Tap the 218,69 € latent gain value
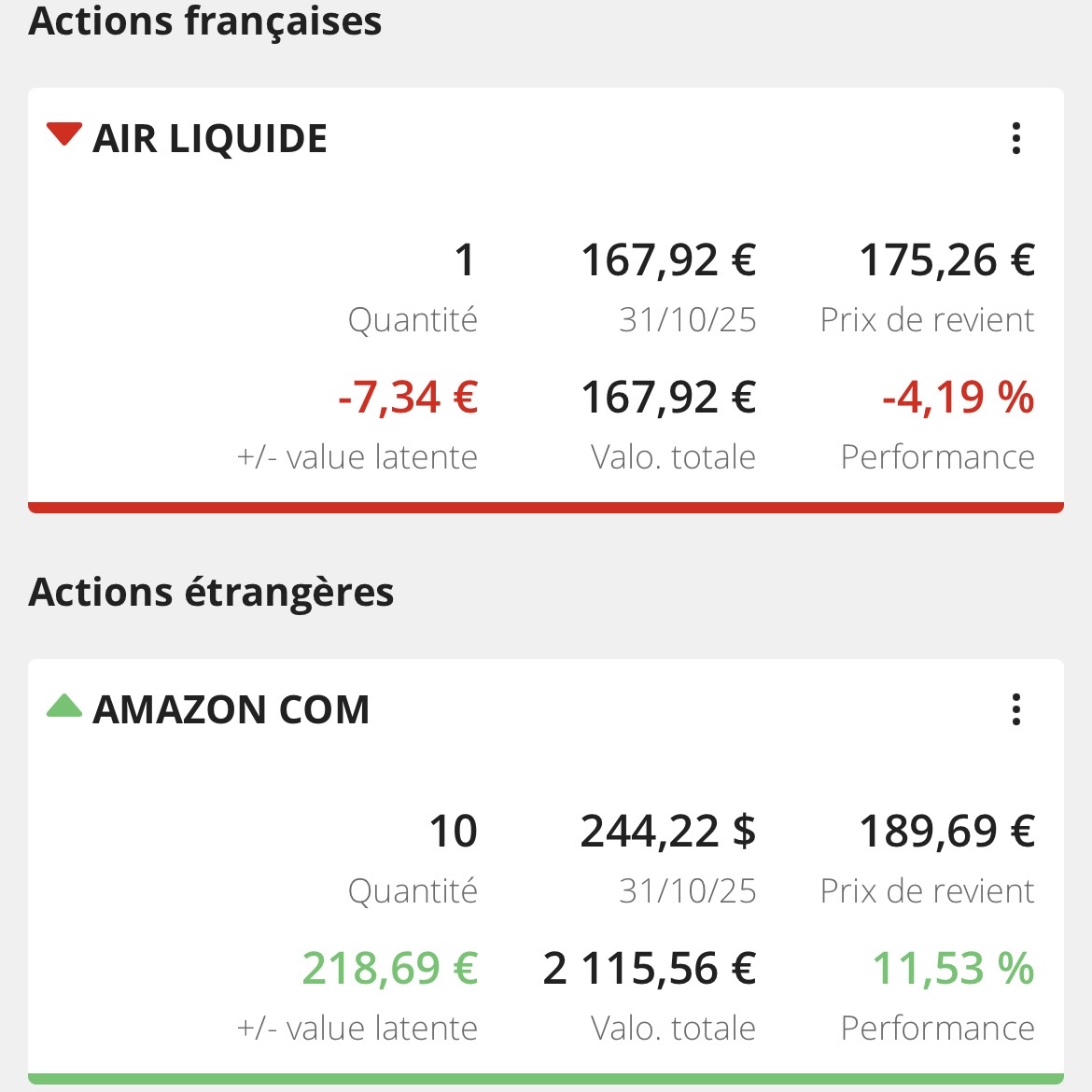Viewport: 1092px width, 1092px height. (x=389, y=968)
